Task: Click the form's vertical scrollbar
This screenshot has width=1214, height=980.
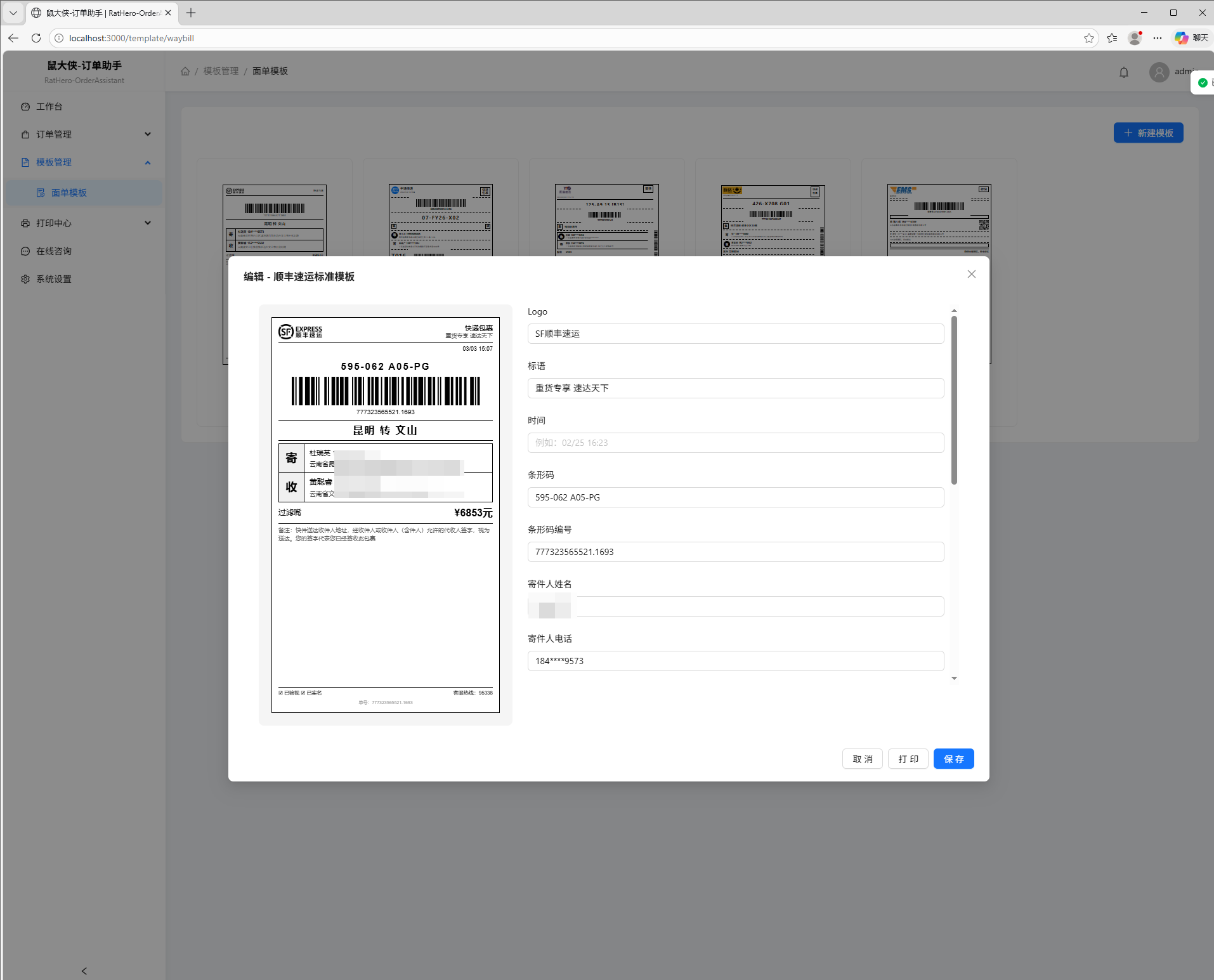Action: (953, 400)
